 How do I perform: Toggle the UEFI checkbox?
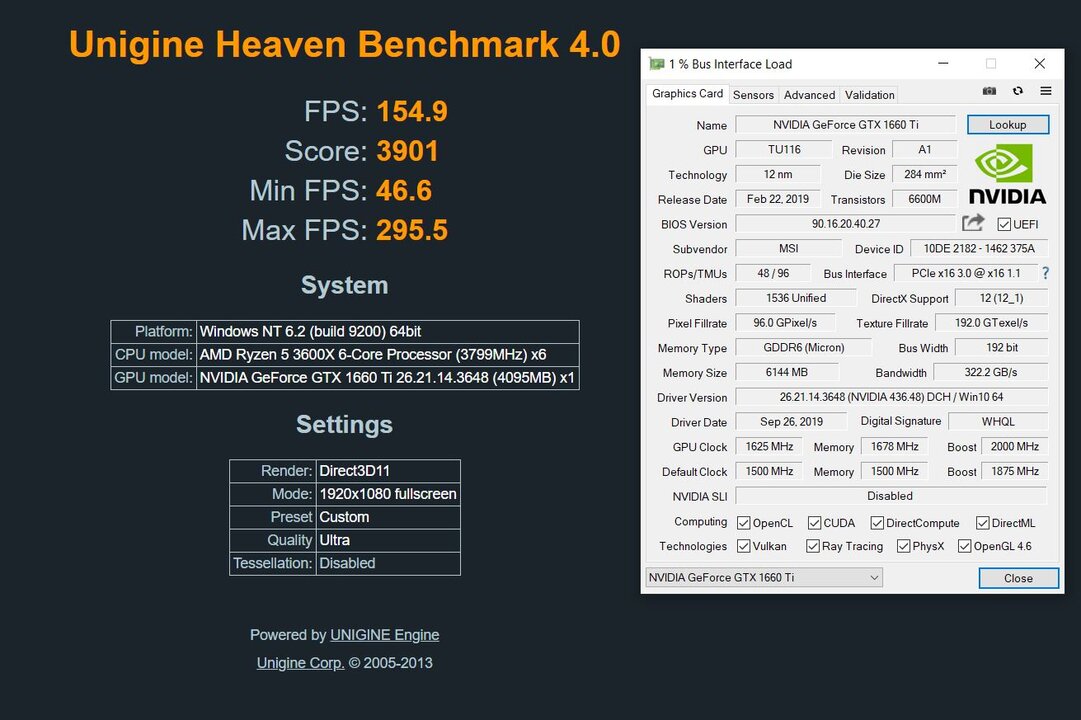pyautogui.click(x=1004, y=224)
